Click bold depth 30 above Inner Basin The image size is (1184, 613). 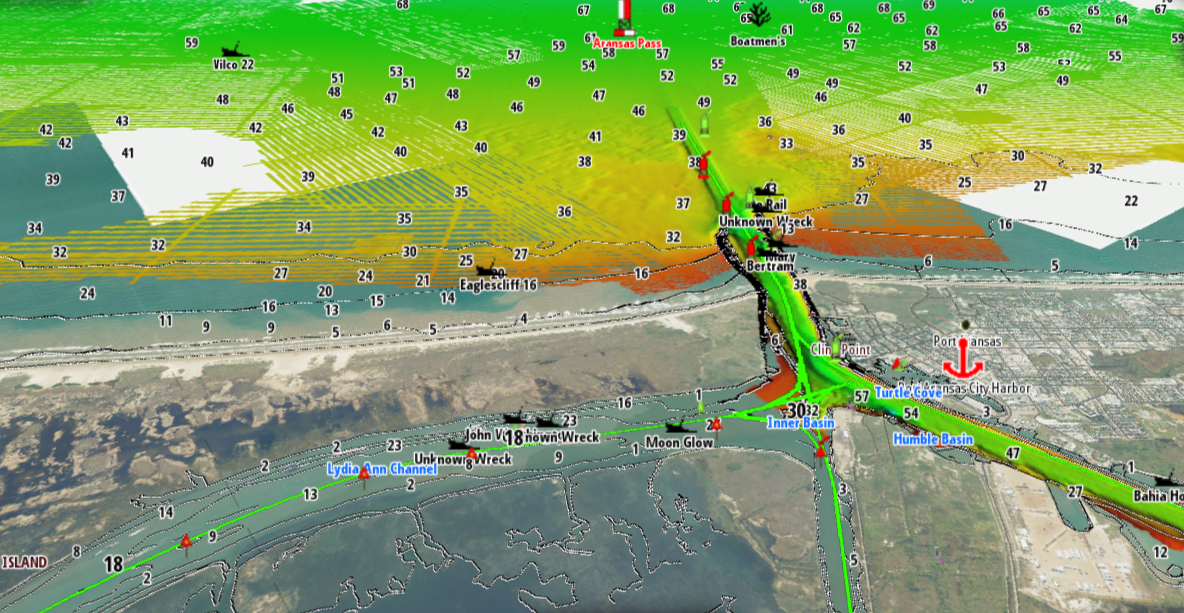pos(797,411)
